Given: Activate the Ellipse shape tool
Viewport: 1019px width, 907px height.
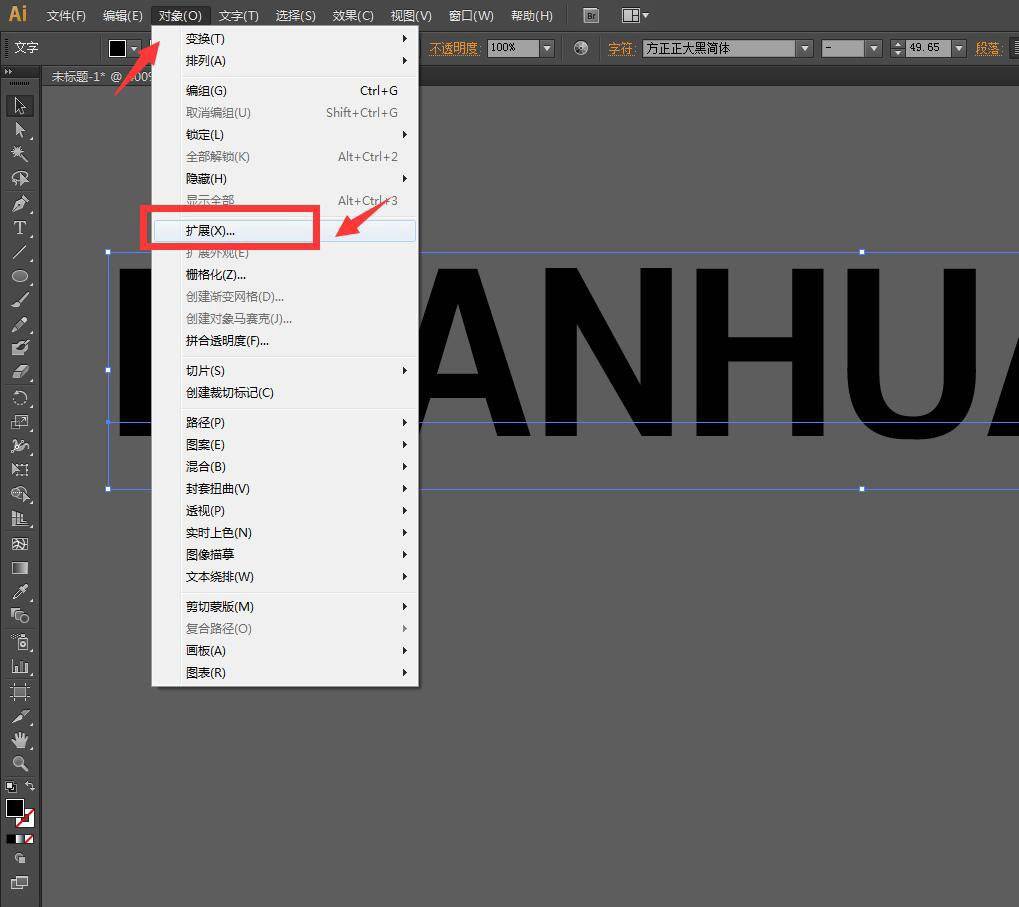Looking at the screenshot, I should pos(19,276).
